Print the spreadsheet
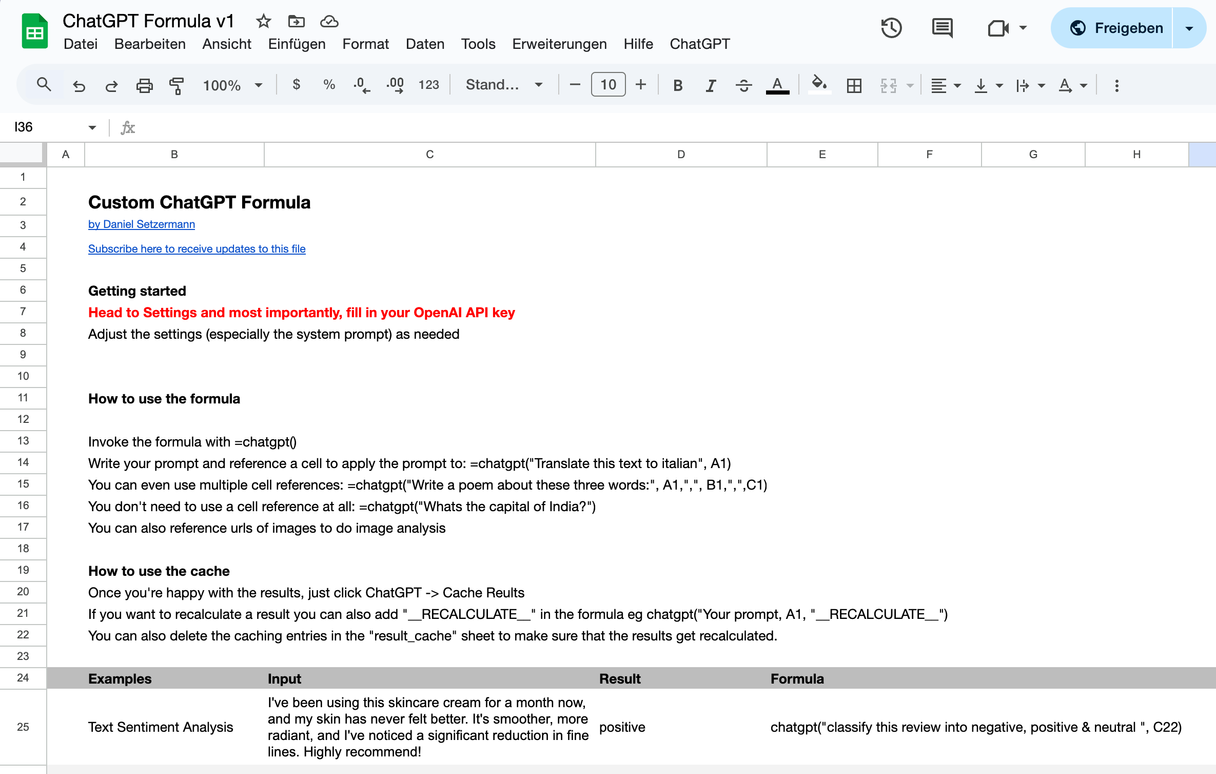This screenshot has width=1216, height=774. coord(145,86)
